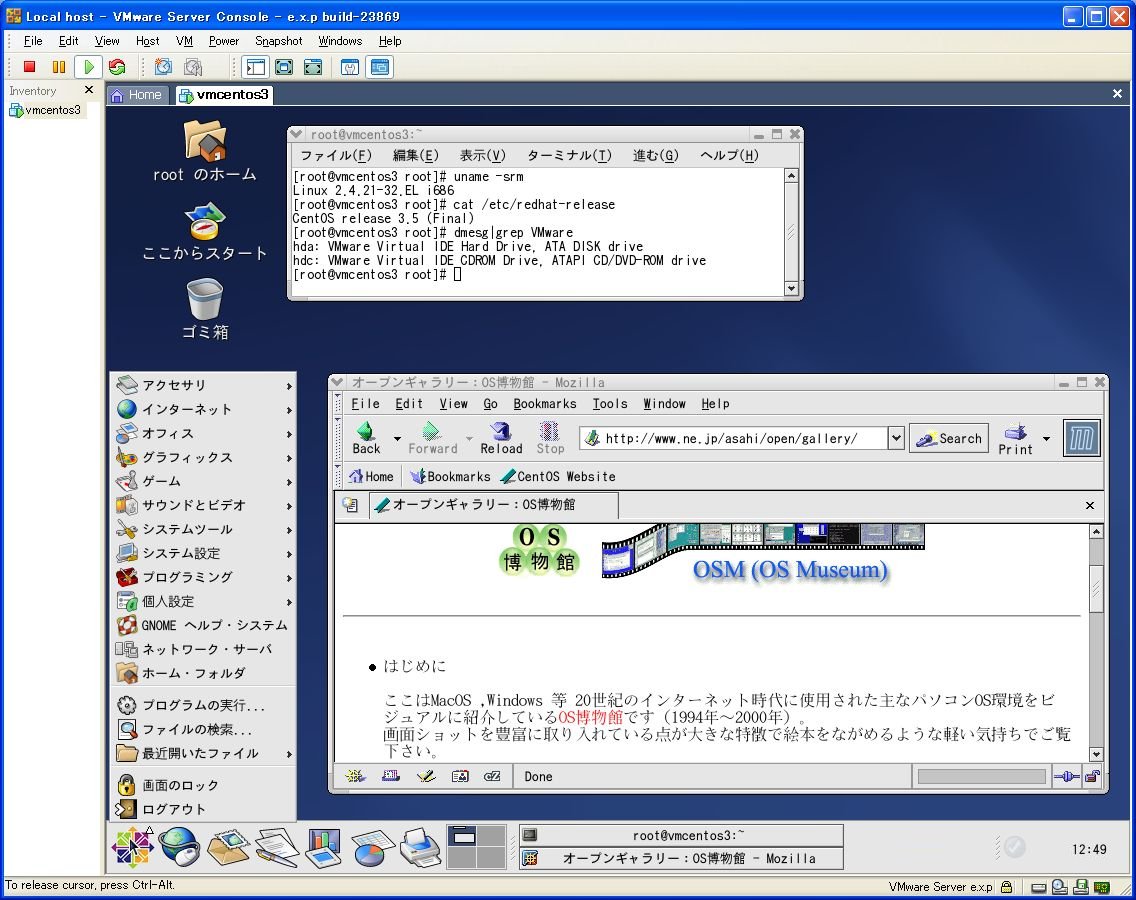Click the yellow Suspend button in VMware toolbar
This screenshot has width=1136, height=900.
click(x=59, y=67)
